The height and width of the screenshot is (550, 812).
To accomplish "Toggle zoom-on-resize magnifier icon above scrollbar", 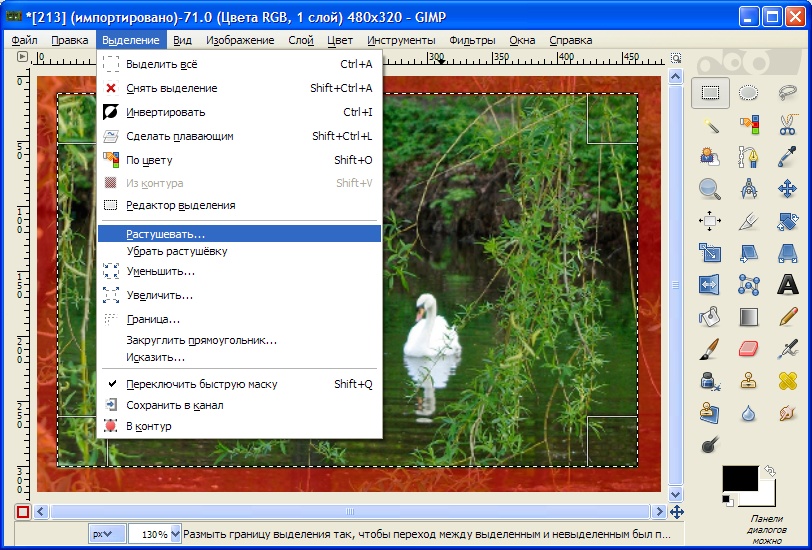I will pyautogui.click(x=676, y=57).
